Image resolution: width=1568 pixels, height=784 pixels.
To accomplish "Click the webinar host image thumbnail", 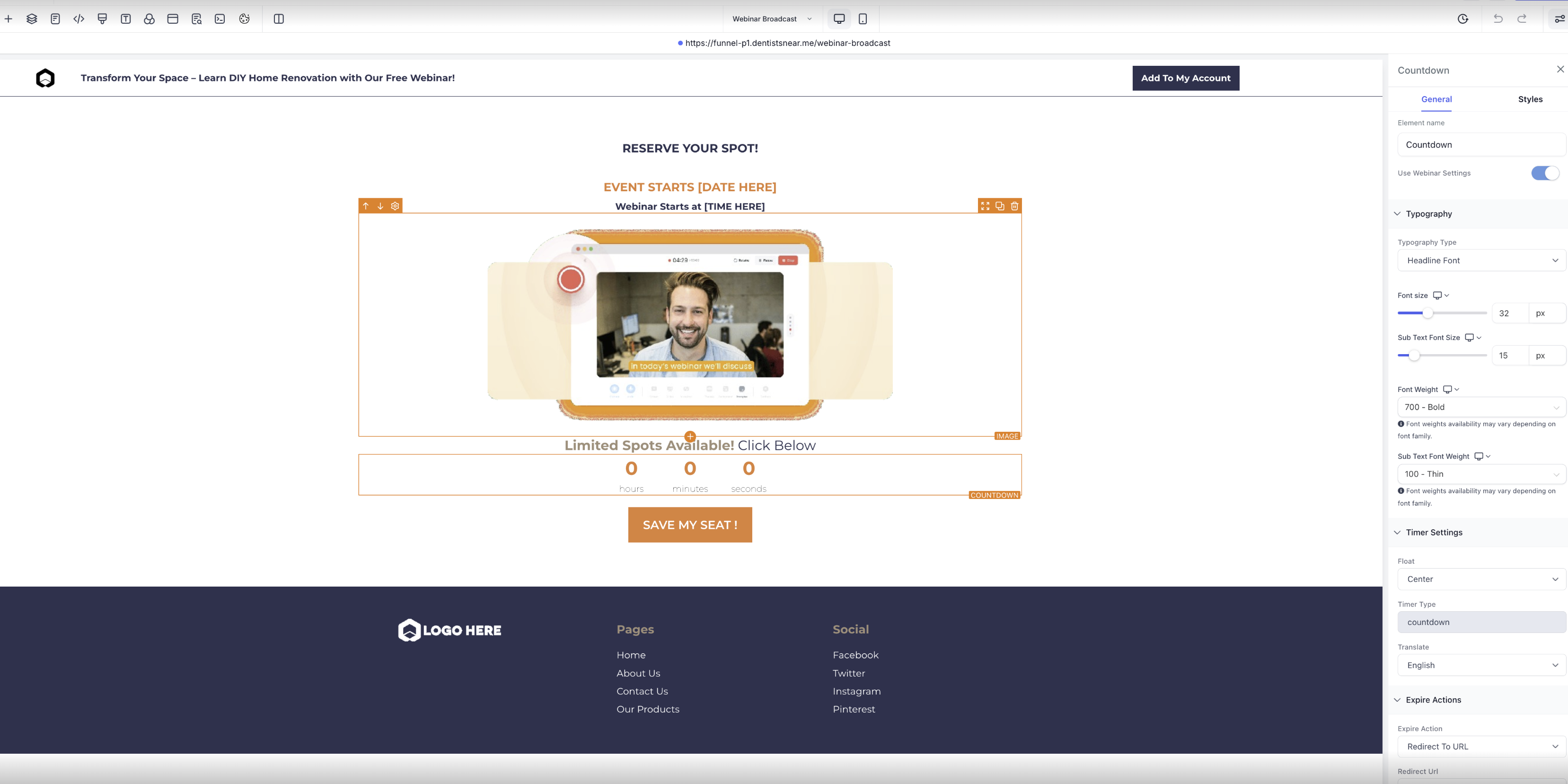I will [690, 325].
